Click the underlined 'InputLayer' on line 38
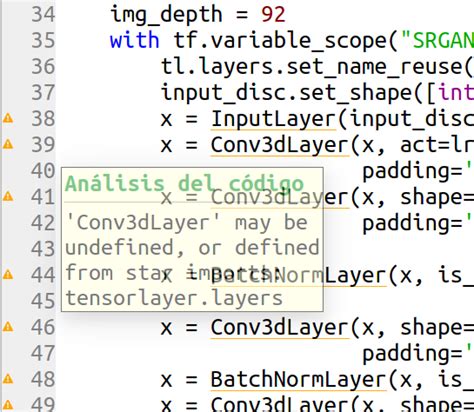This screenshot has width=474, height=412. click(274, 119)
